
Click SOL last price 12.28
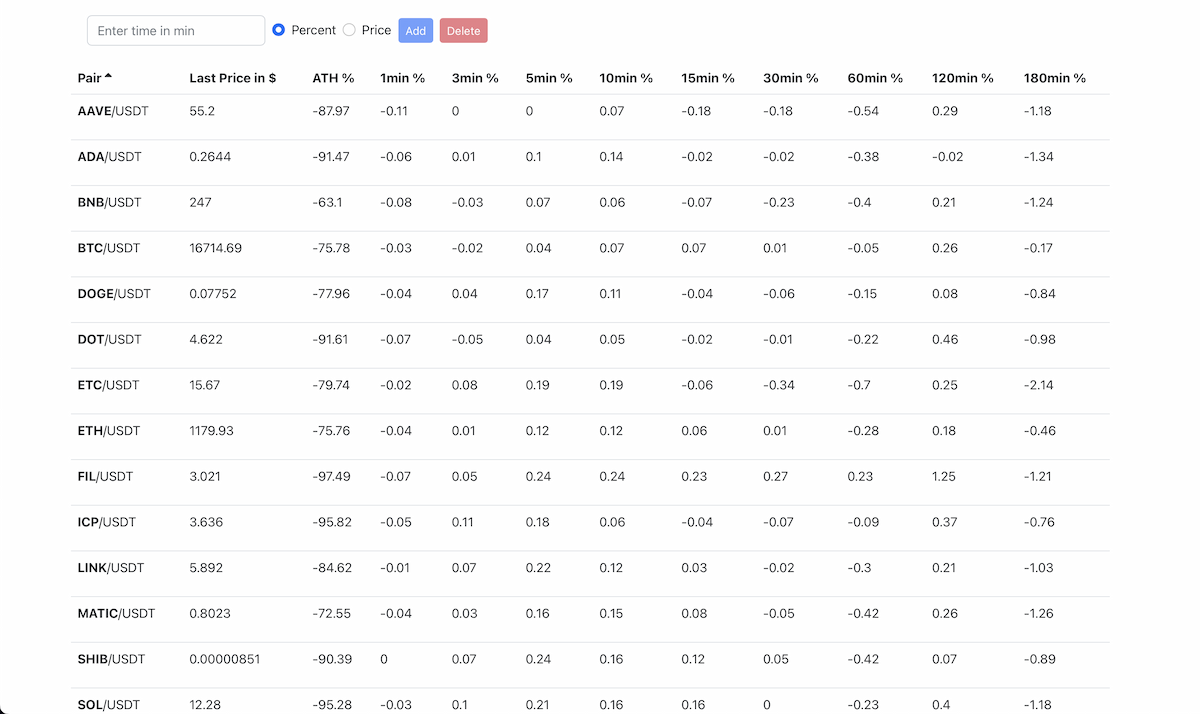[x=204, y=705]
